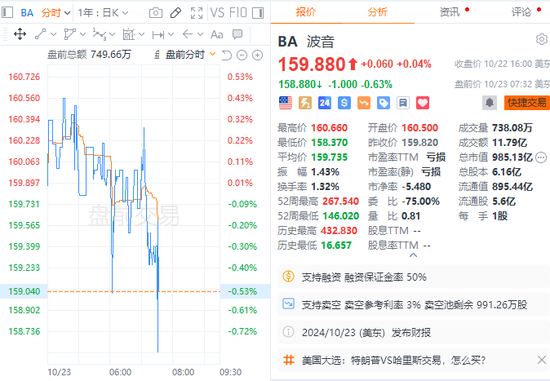
Task: Expand range span tool options arrow
Action: 171,34
